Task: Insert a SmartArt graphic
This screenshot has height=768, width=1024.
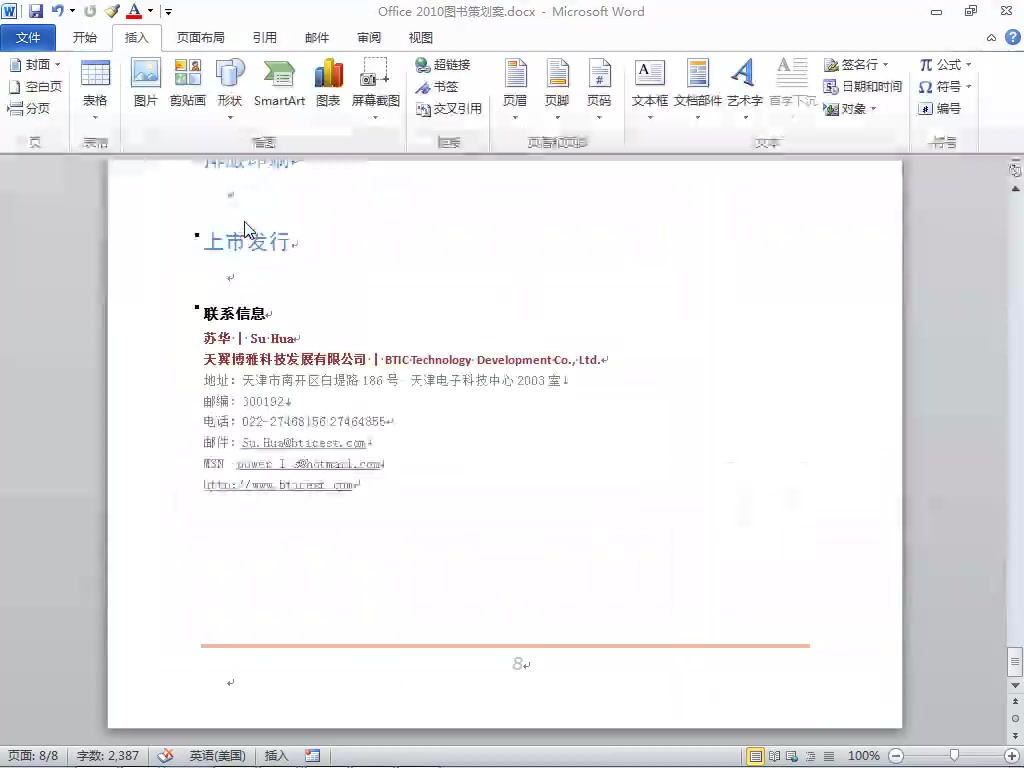Action: tap(279, 85)
